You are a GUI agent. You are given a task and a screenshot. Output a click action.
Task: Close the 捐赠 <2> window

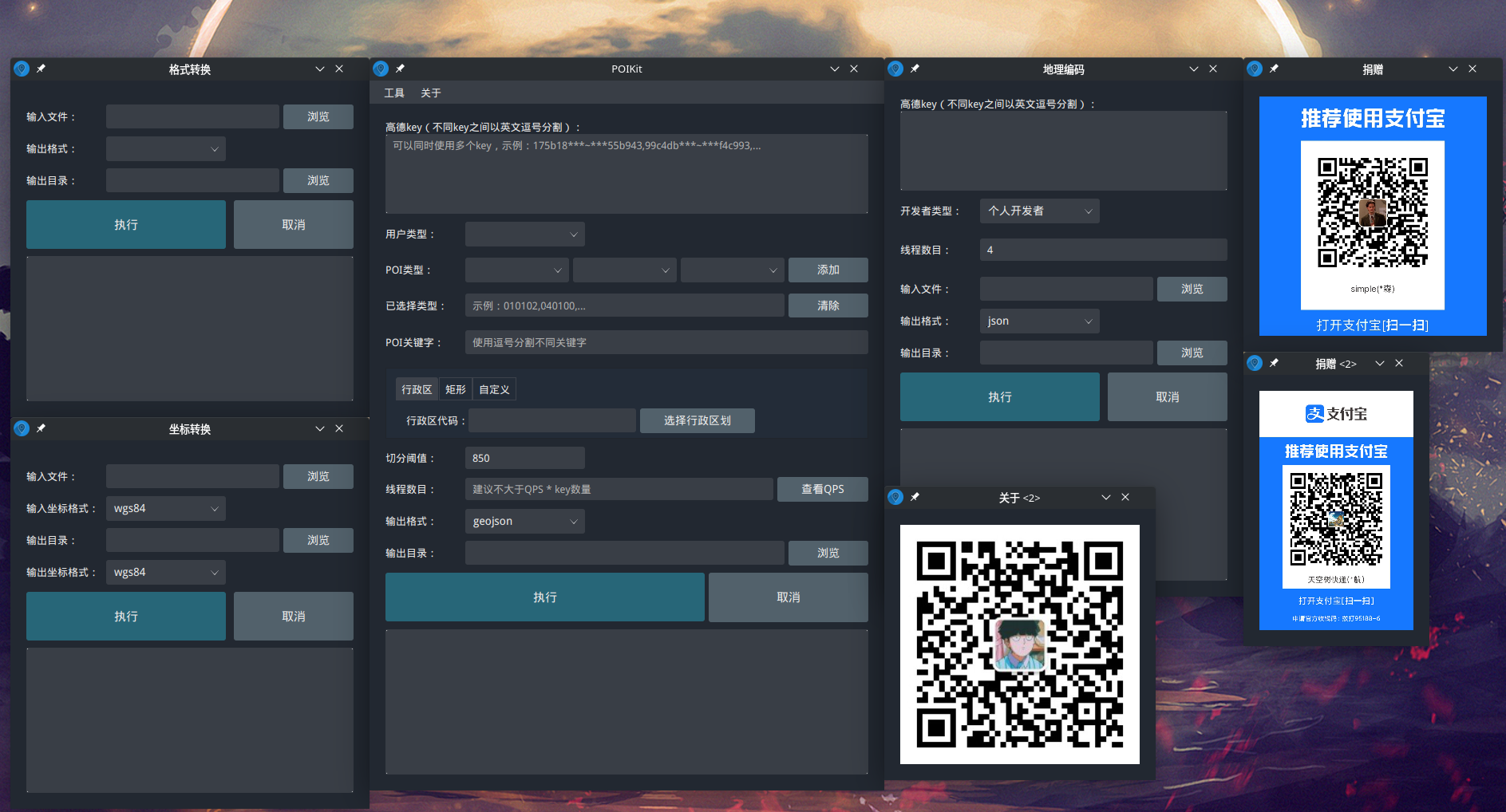tap(1399, 363)
